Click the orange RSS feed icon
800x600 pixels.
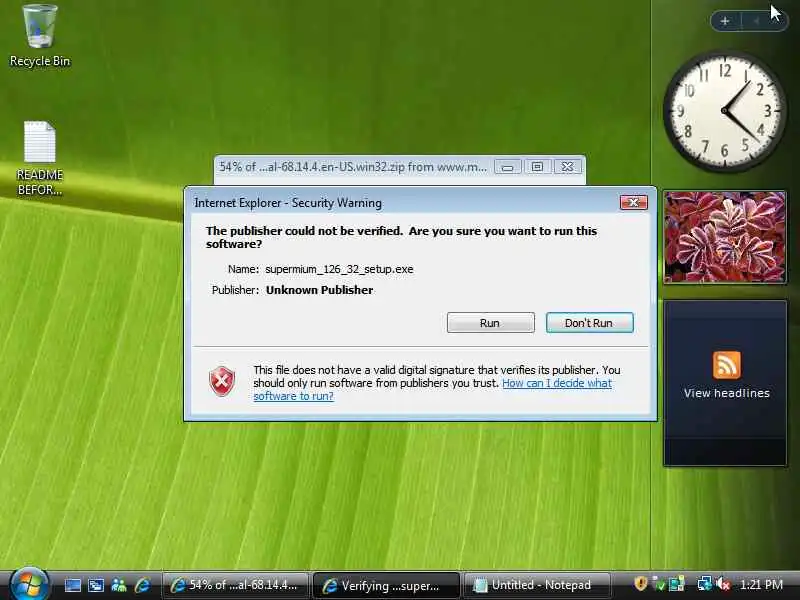point(727,365)
